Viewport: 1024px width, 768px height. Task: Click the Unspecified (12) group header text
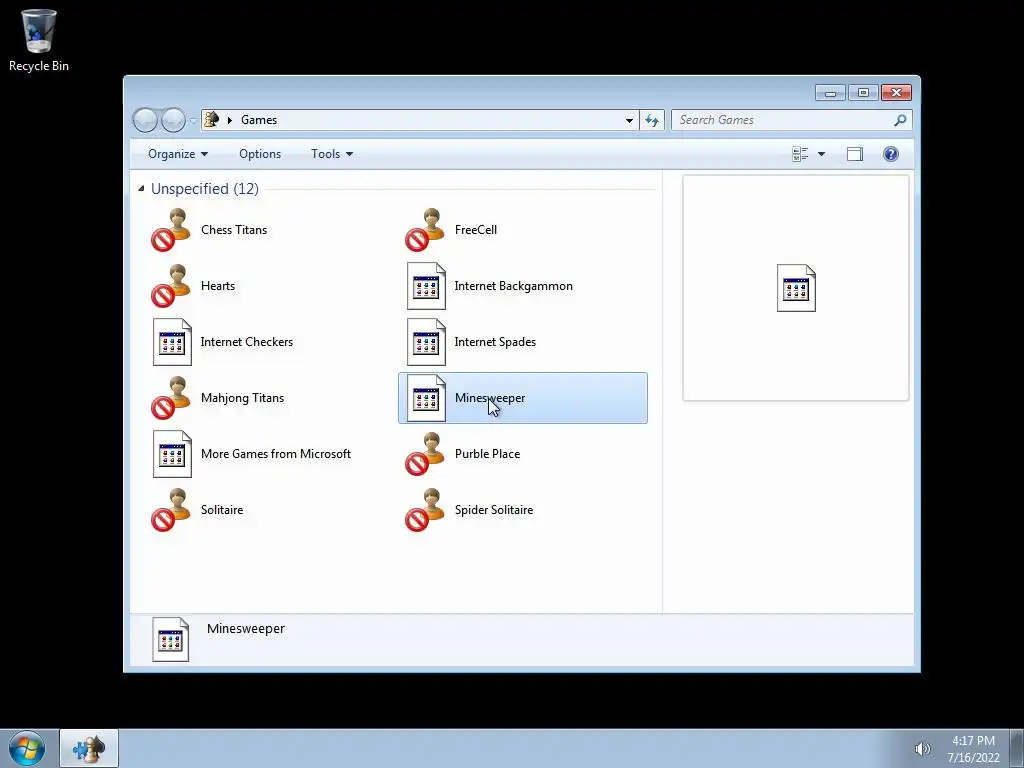coord(204,189)
